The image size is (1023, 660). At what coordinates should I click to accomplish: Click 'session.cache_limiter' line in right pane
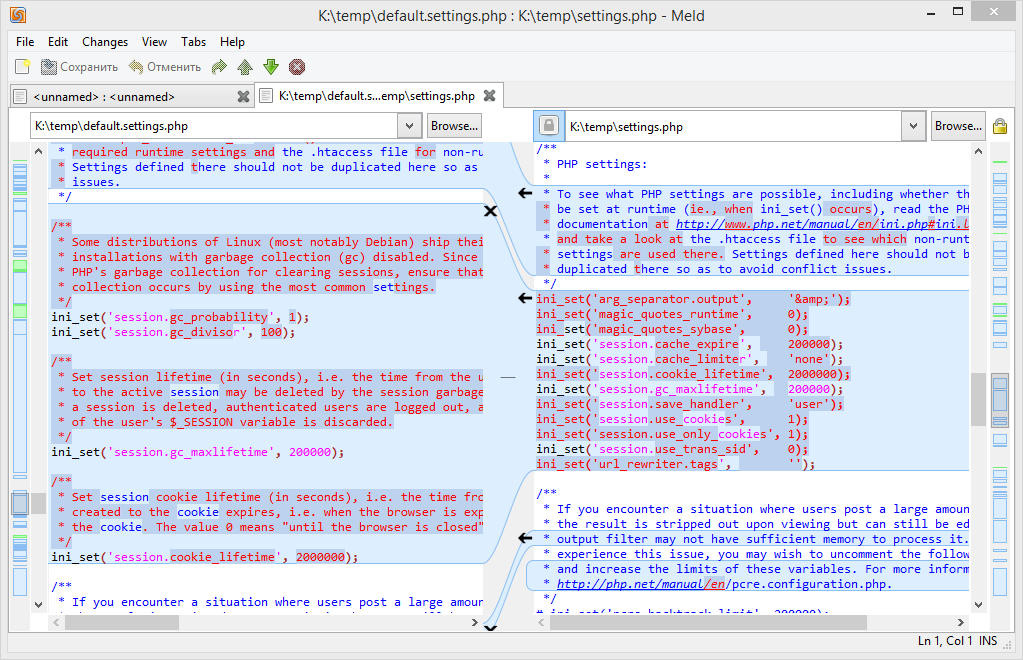tap(690, 359)
